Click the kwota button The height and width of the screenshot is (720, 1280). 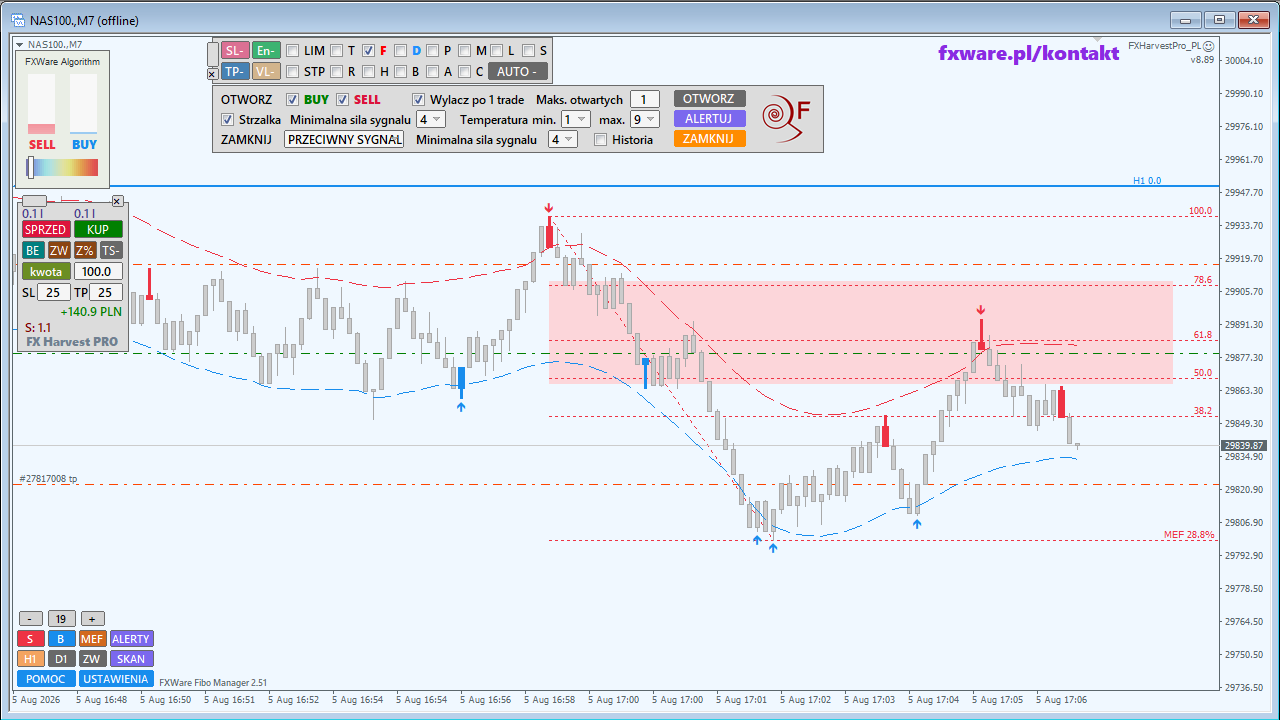click(x=46, y=271)
